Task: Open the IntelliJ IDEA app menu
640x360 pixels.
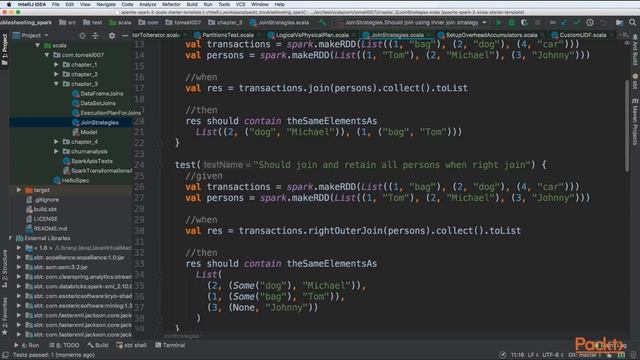Action: click(32, 4)
